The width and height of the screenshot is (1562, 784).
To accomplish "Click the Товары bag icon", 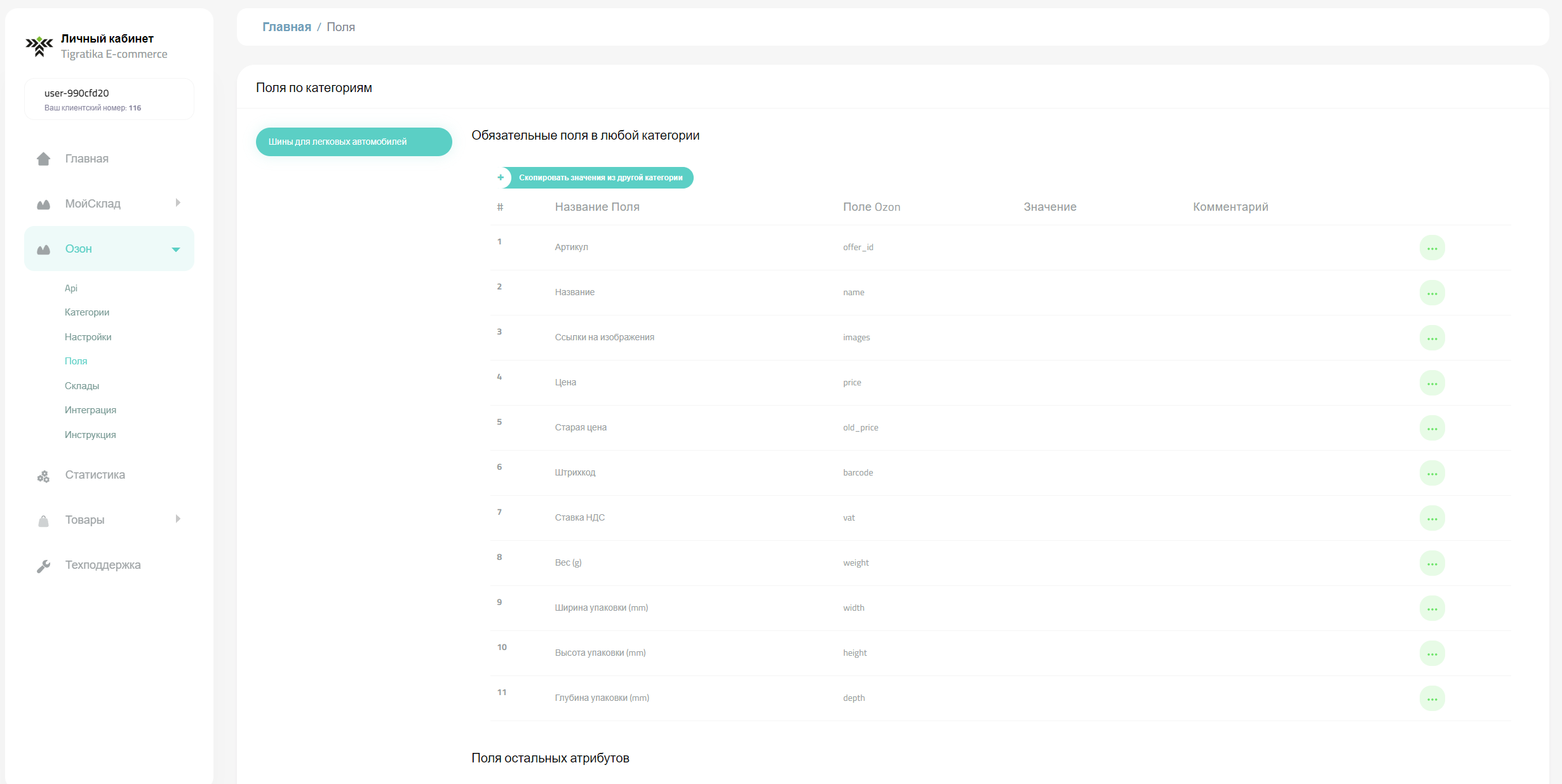I will 43,521.
